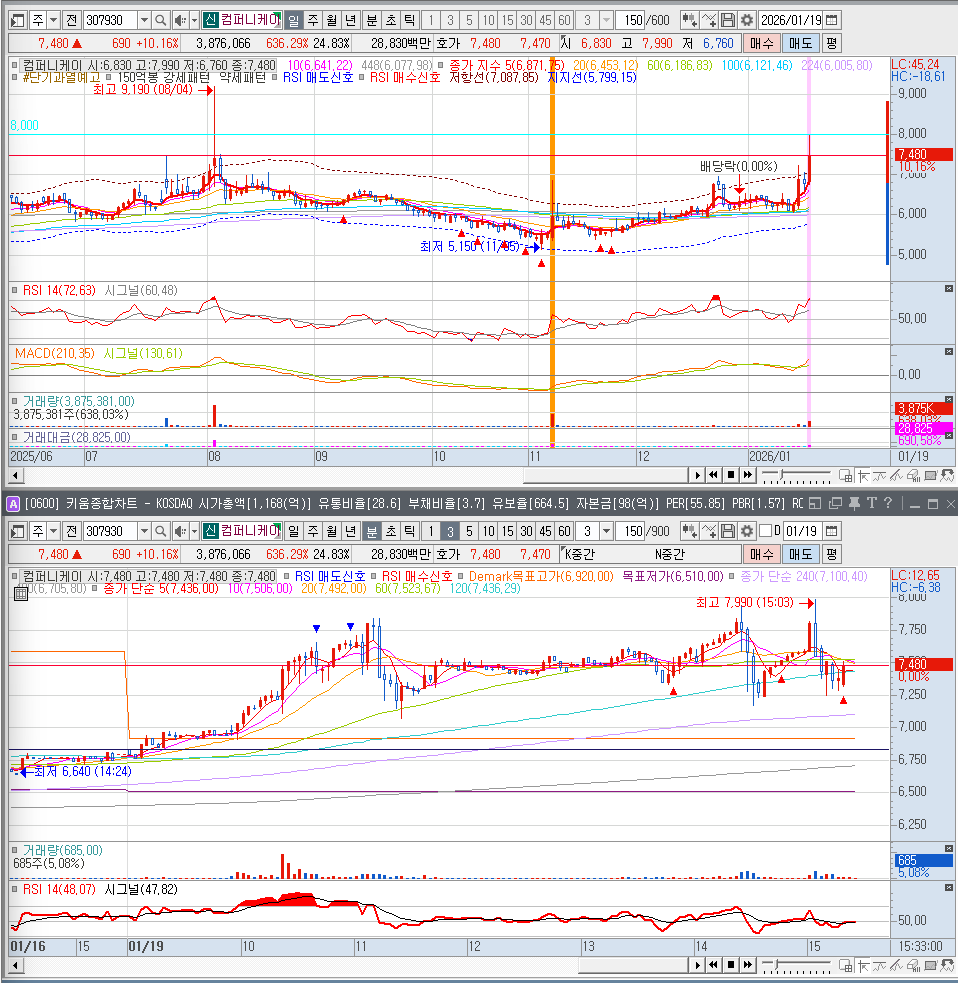Click 평 button in top chart
958x983 pixels.
[x=831, y=43]
